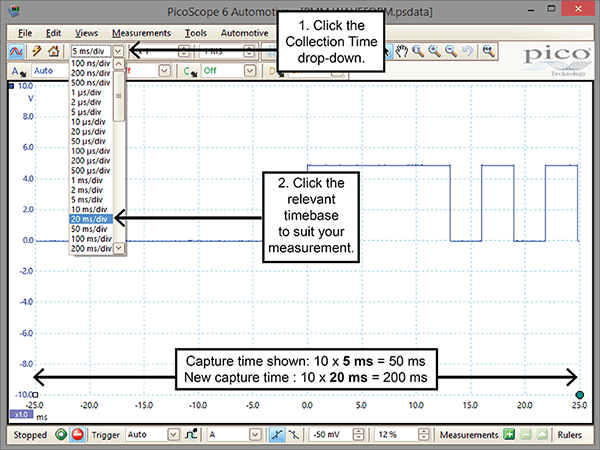600x450 pixels.
Task: Click the teal time ruler handle
Action: [579, 395]
